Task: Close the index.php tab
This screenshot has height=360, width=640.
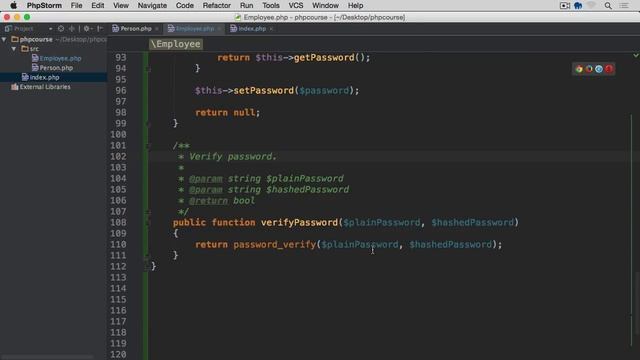Action: coord(271,29)
